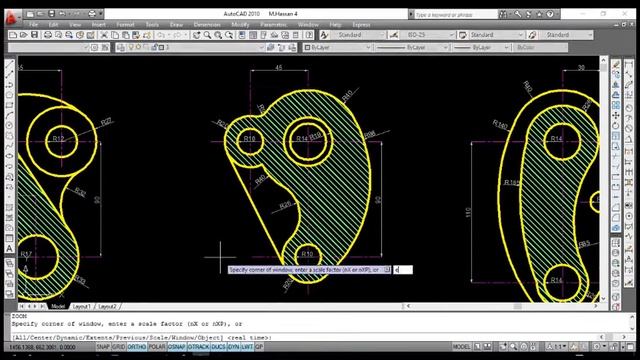The image size is (640, 360).
Task: Switch to the Layout1 tab
Action: [x=82, y=306]
